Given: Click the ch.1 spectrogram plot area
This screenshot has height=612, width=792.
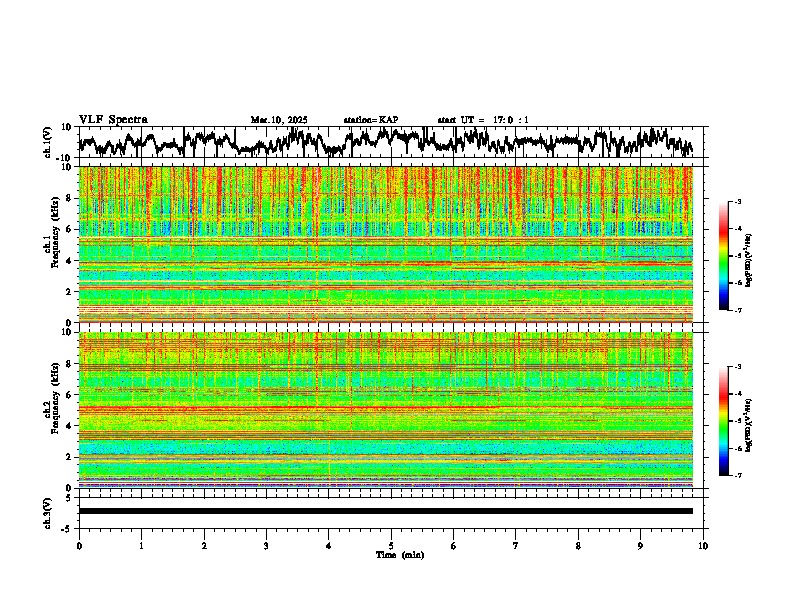Looking at the screenshot, I should 386,244.
